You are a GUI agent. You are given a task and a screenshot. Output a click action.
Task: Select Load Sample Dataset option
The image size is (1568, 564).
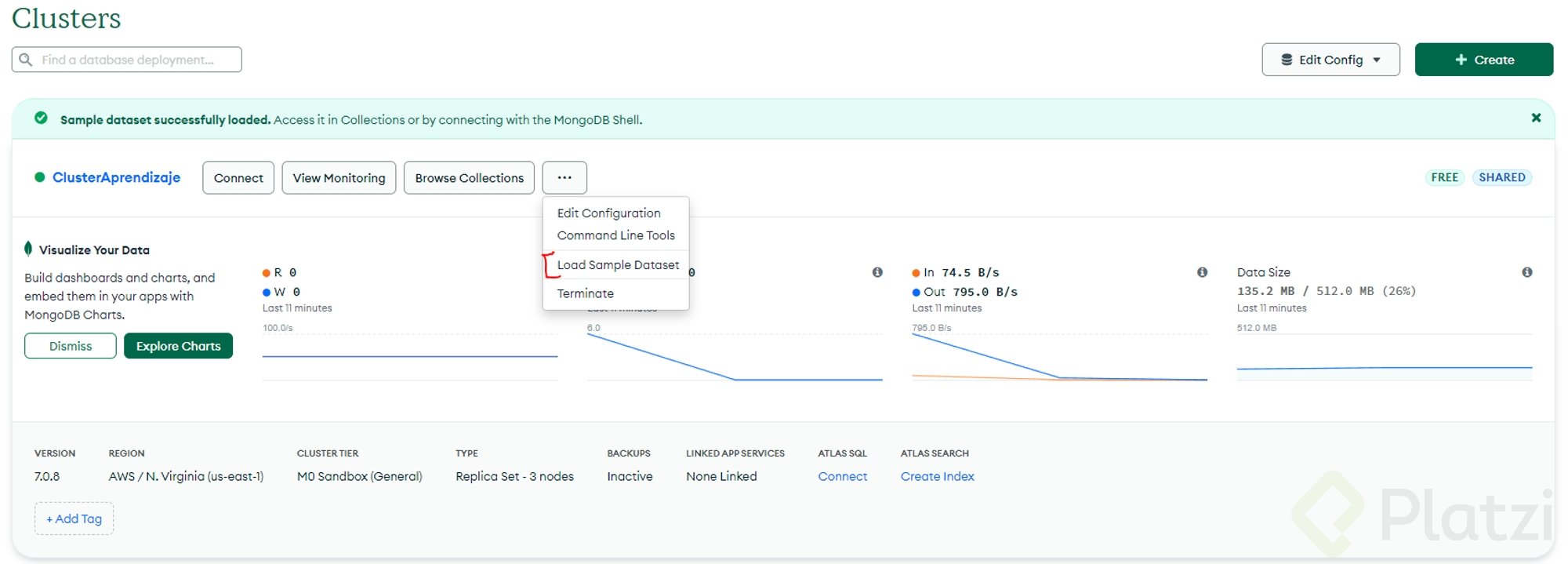point(618,265)
